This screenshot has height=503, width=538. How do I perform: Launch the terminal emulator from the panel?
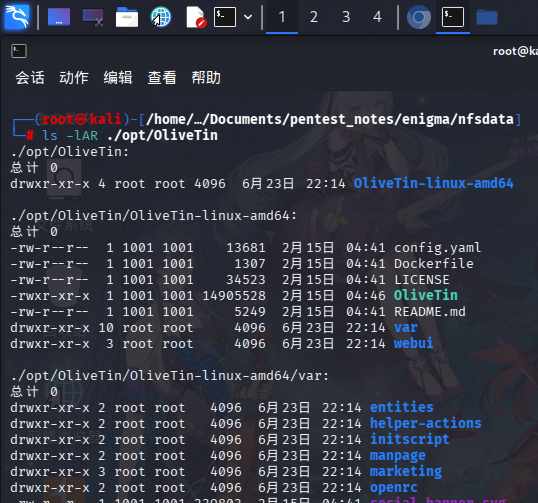click(x=225, y=17)
